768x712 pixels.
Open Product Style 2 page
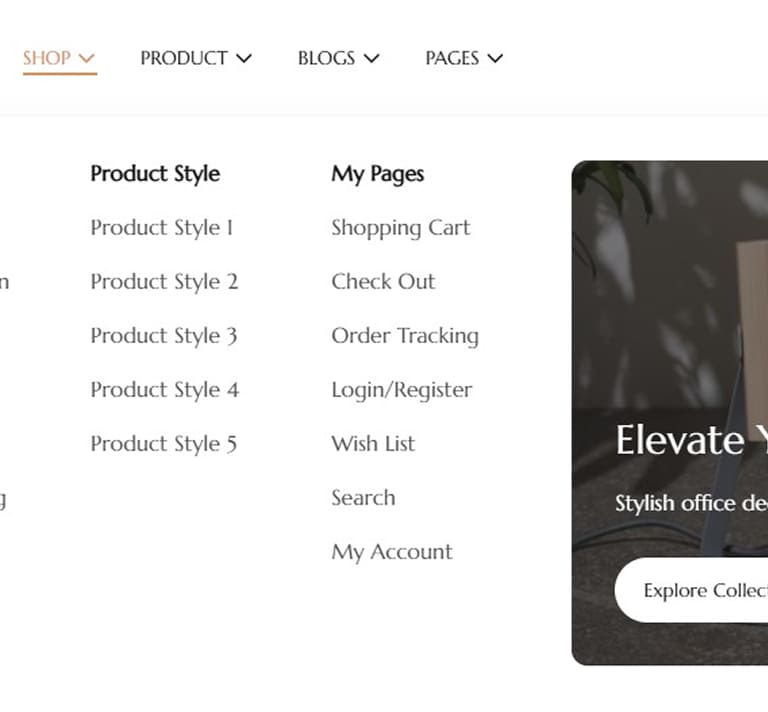click(x=164, y=282)
